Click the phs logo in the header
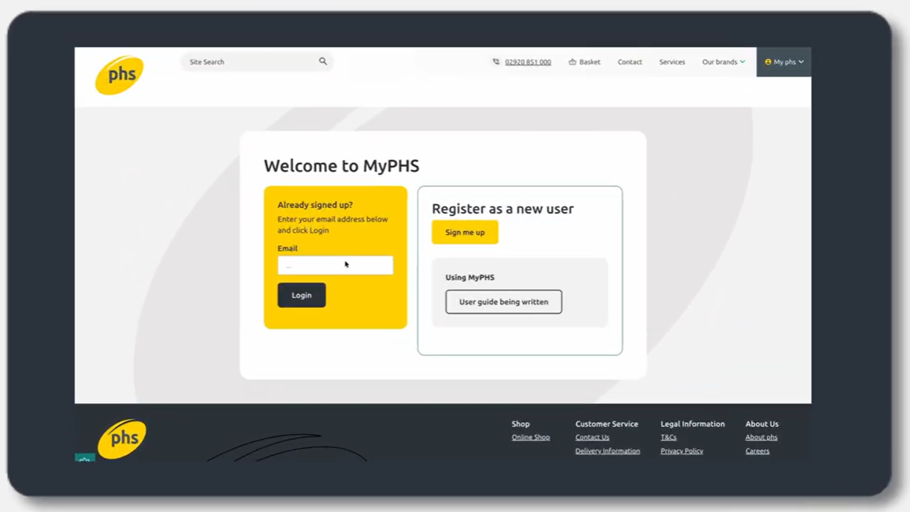Viewport: 910px width, 512px height. click(x=120, y=75)
